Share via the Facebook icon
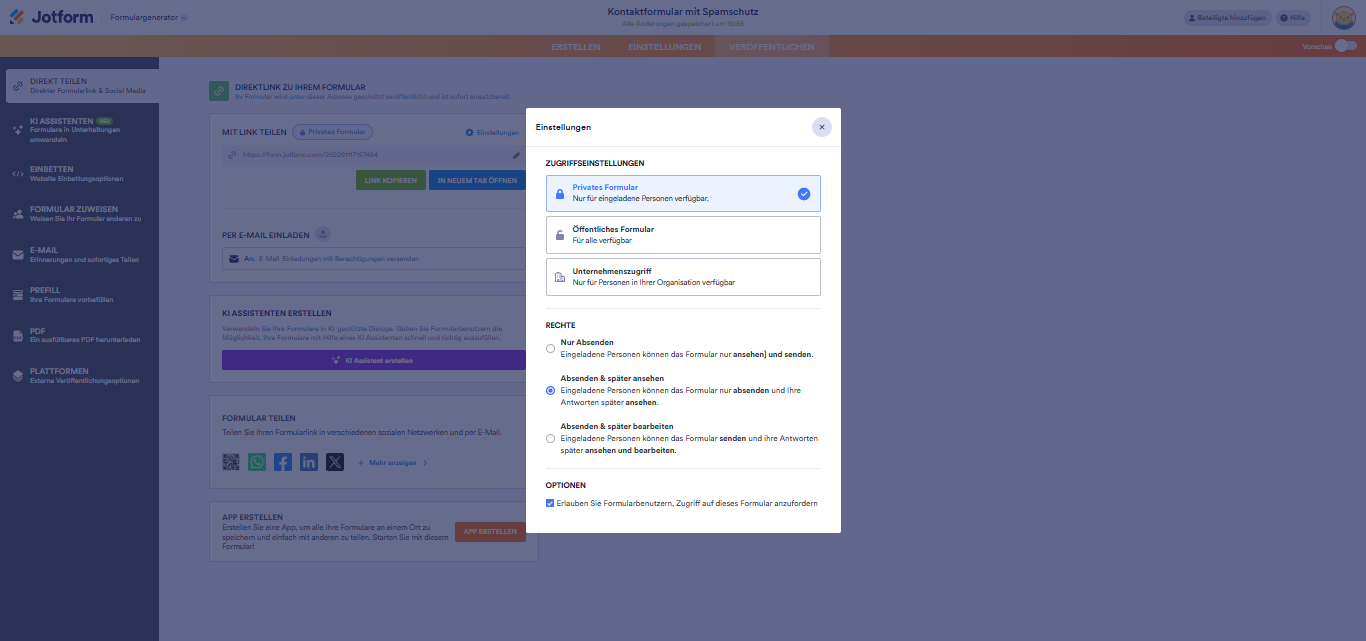Screen dimensions: 1366x641 tap(283, 462)
